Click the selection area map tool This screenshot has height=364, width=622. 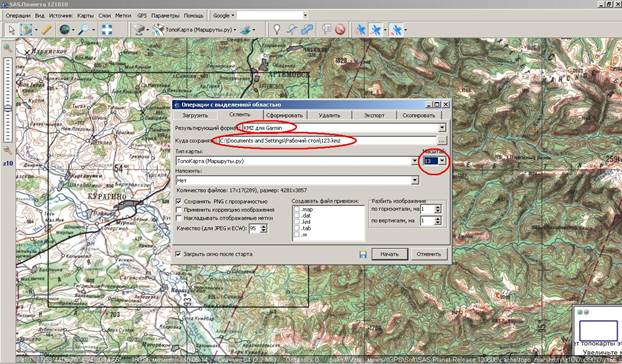(x=25, y=30)
